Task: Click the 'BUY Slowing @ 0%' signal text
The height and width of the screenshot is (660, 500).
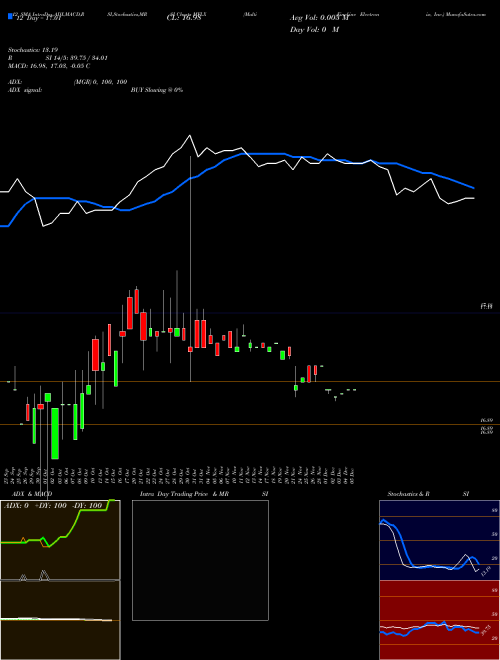Action: pyautogui.click(x=157, y=90)
